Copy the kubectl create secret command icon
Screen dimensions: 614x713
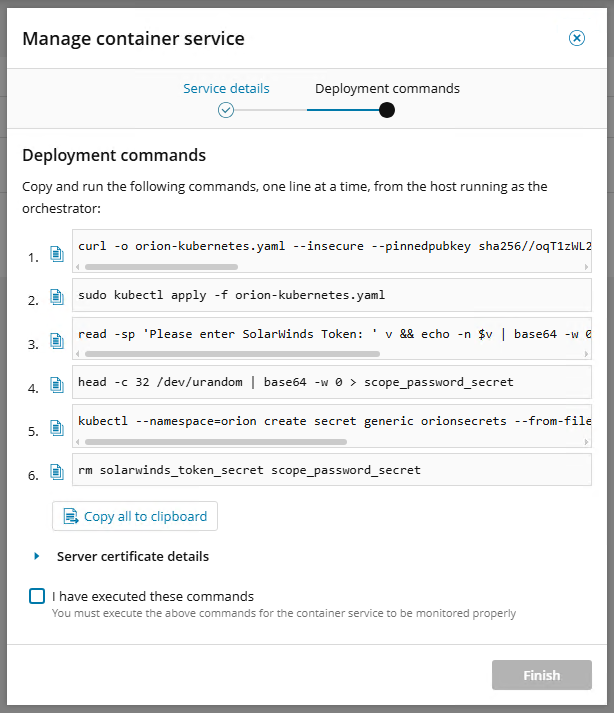pos(57,429)
